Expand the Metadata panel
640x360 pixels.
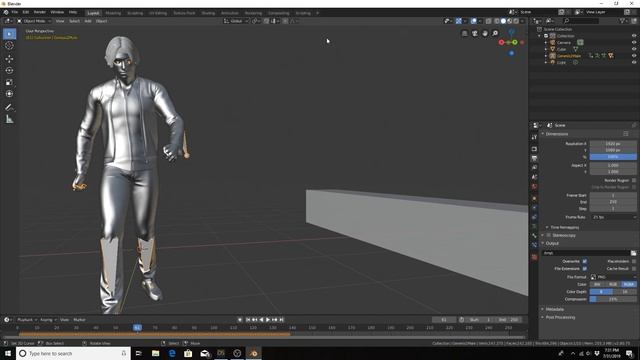pos(554,309)
